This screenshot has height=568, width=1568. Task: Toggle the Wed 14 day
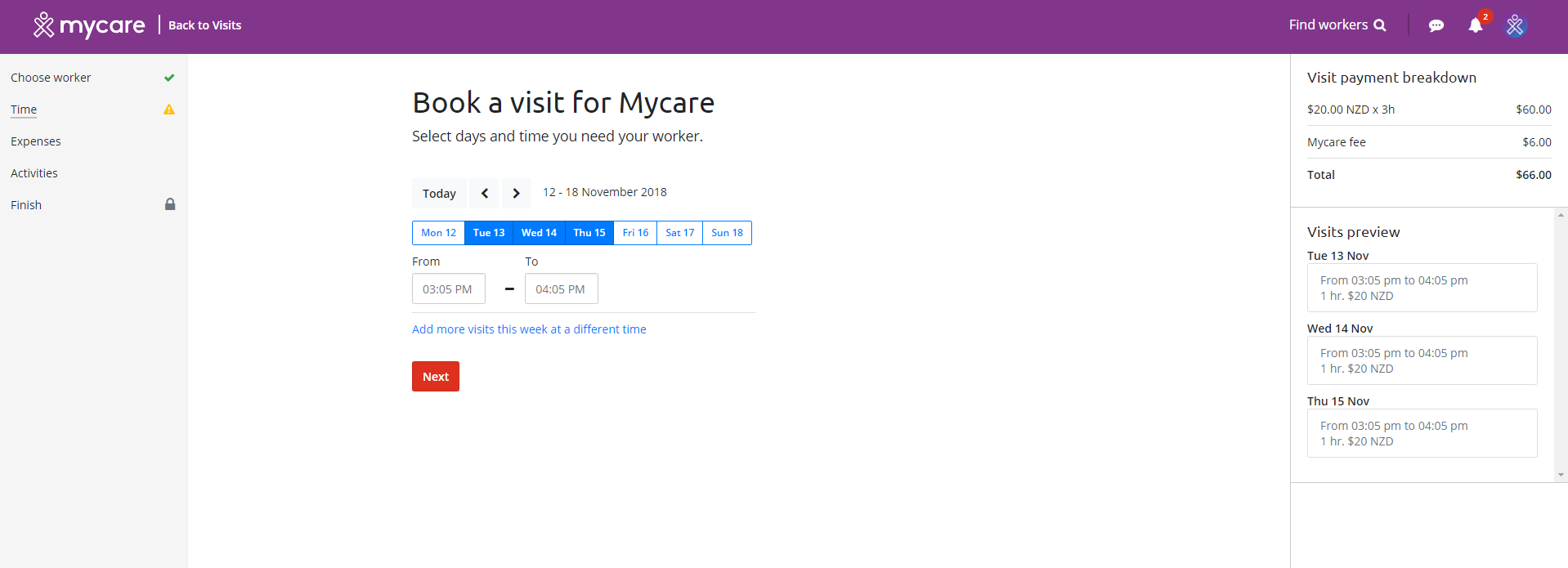[x=539, y=233]
